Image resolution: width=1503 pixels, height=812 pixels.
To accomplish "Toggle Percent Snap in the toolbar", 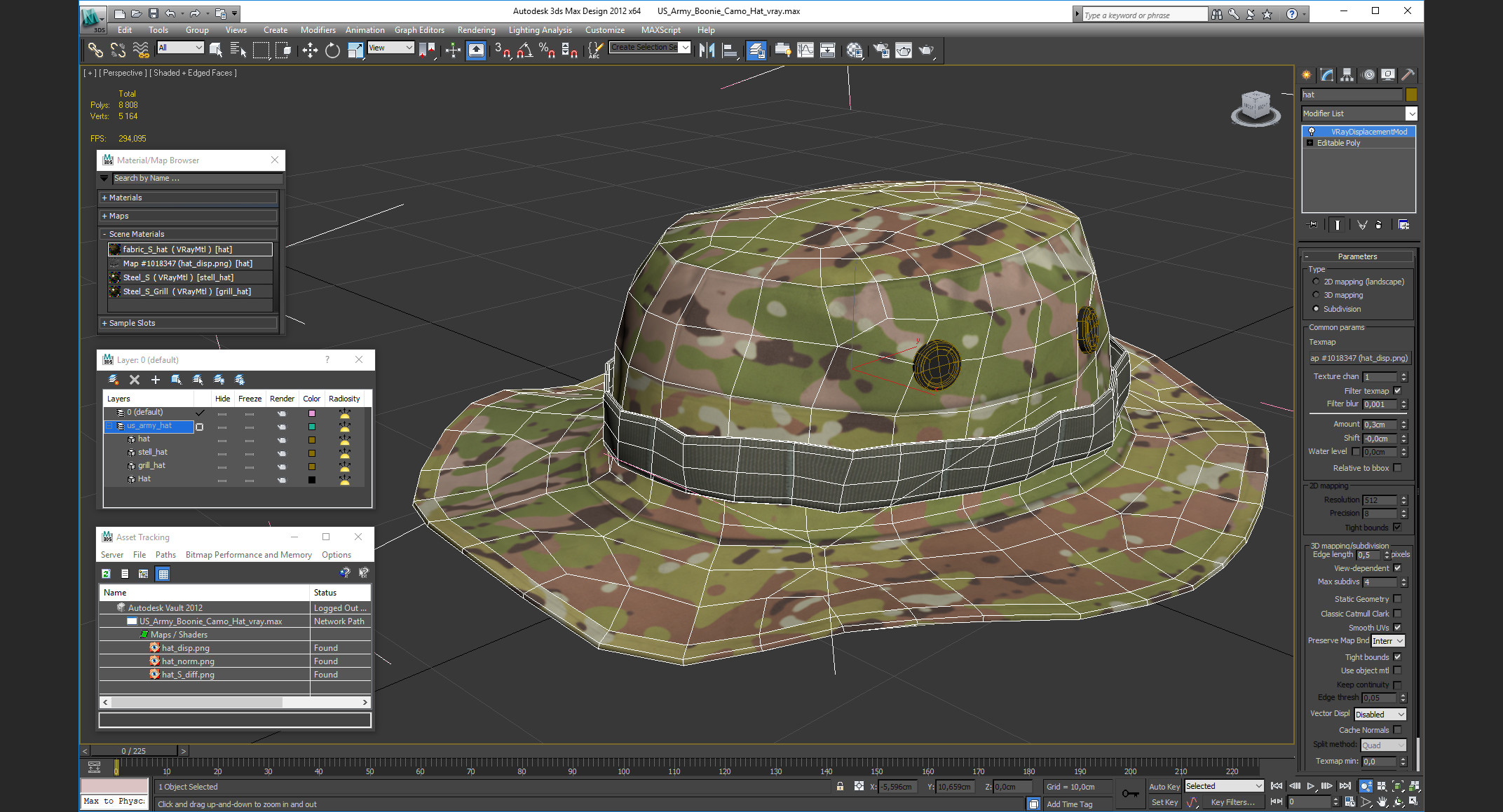I will (548, 50).
